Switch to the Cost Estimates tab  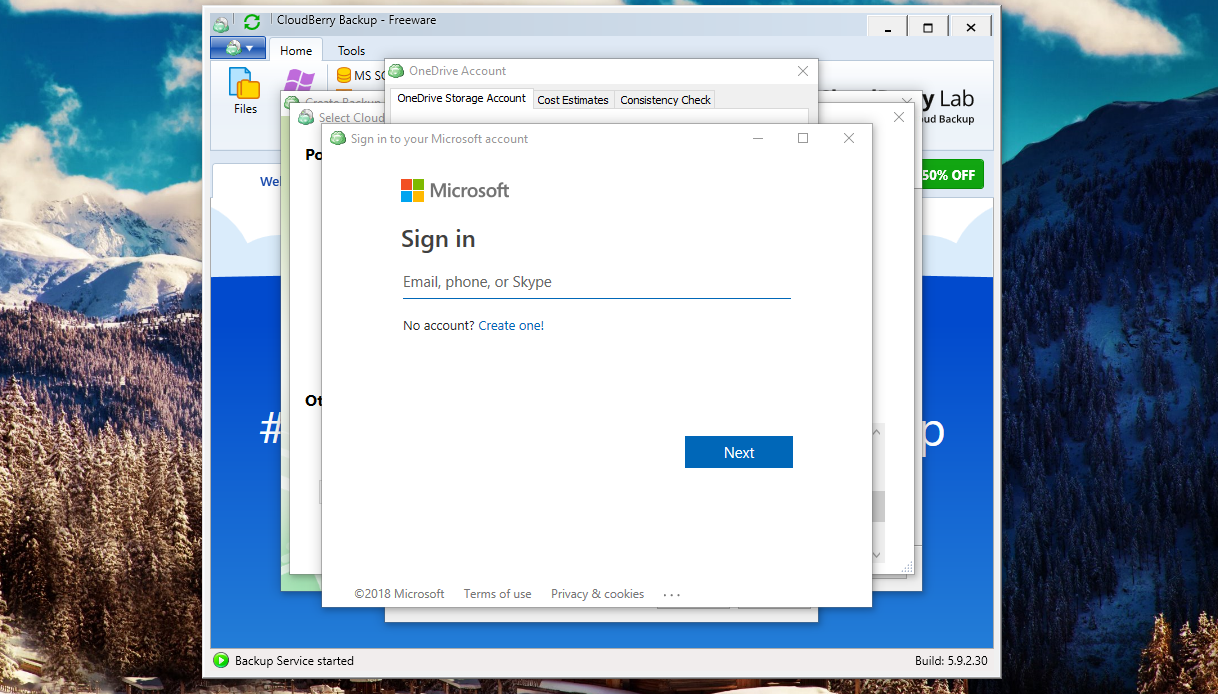[x=573, y=100]
